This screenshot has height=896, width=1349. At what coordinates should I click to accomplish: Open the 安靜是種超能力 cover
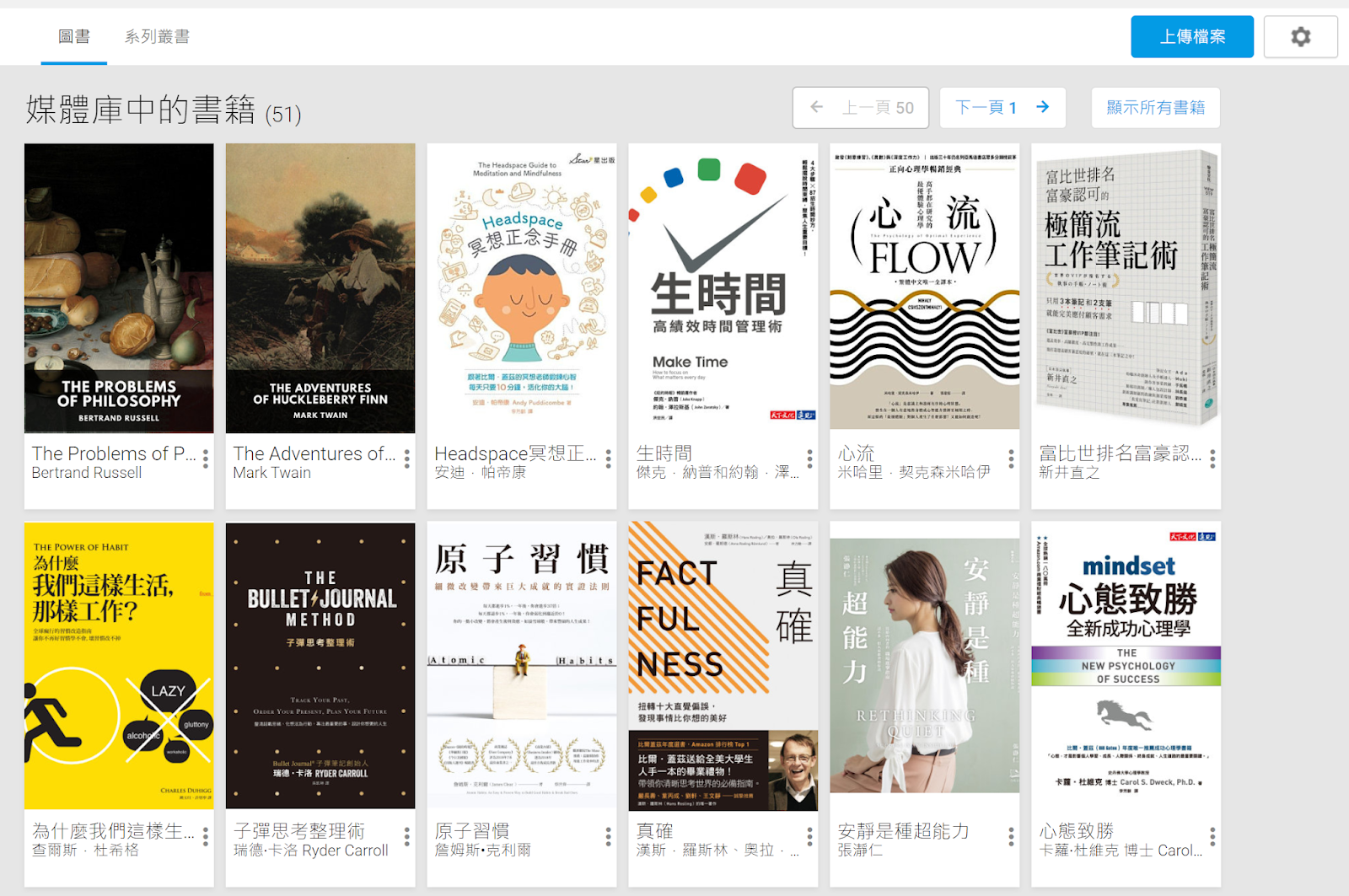pyautogui.click(x=925, y=666)
